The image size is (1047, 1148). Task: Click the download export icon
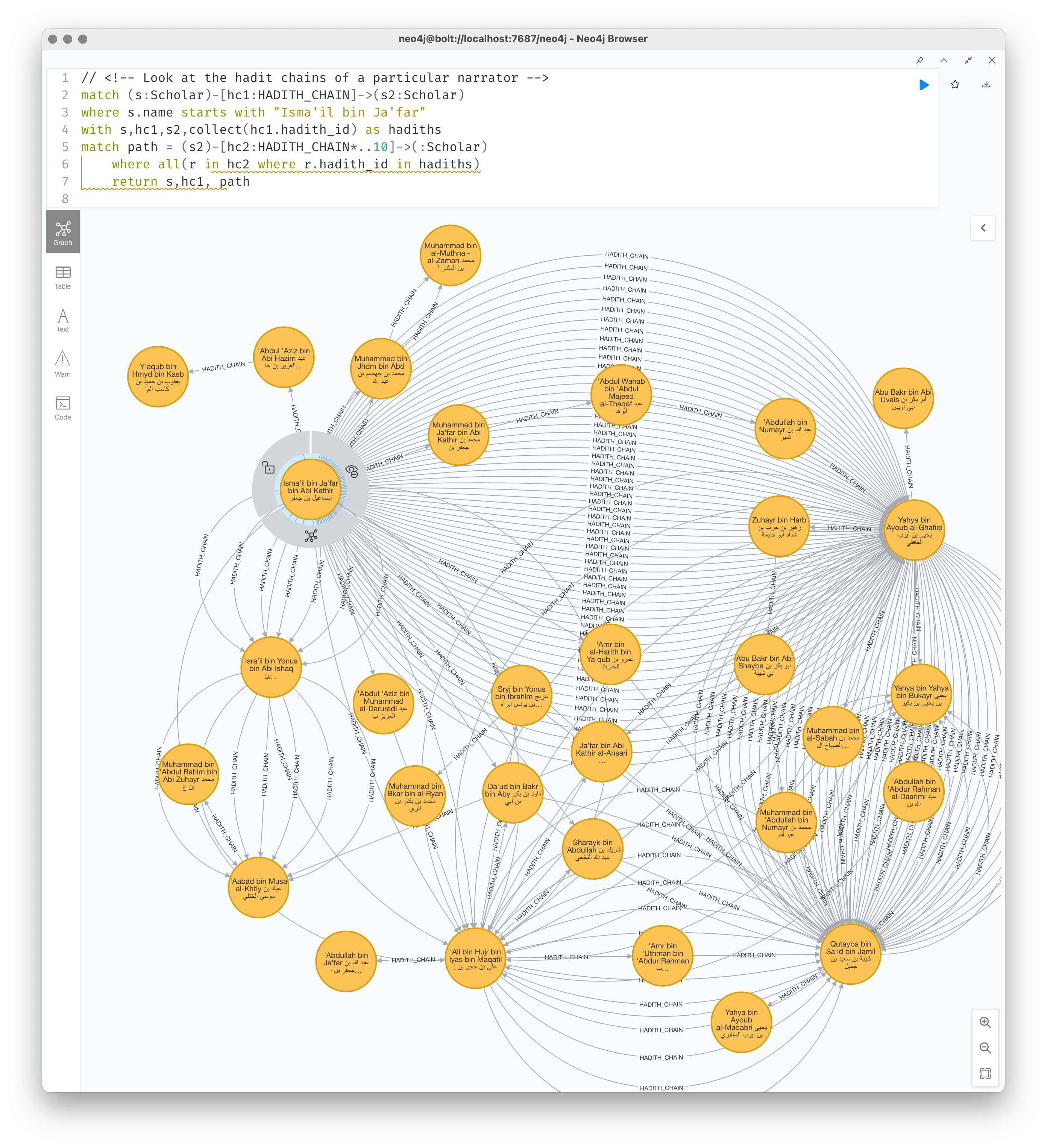[x=986, y=85]
